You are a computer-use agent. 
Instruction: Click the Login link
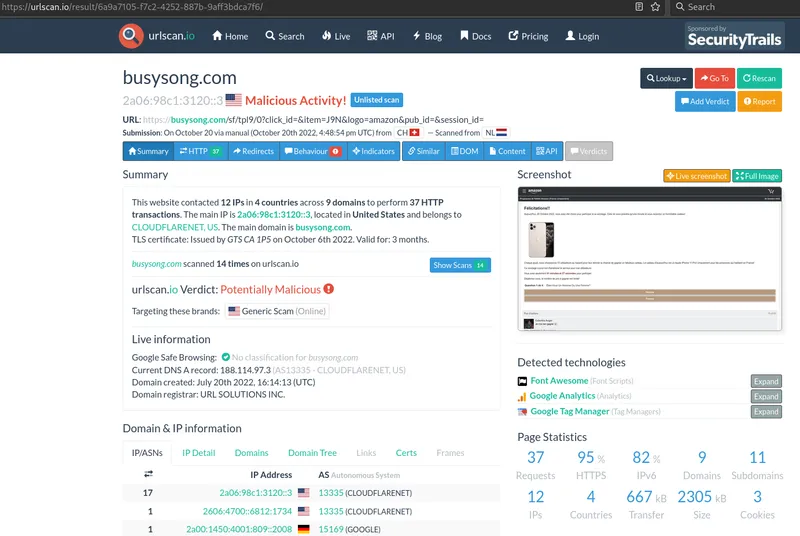(x=582, y=36)
